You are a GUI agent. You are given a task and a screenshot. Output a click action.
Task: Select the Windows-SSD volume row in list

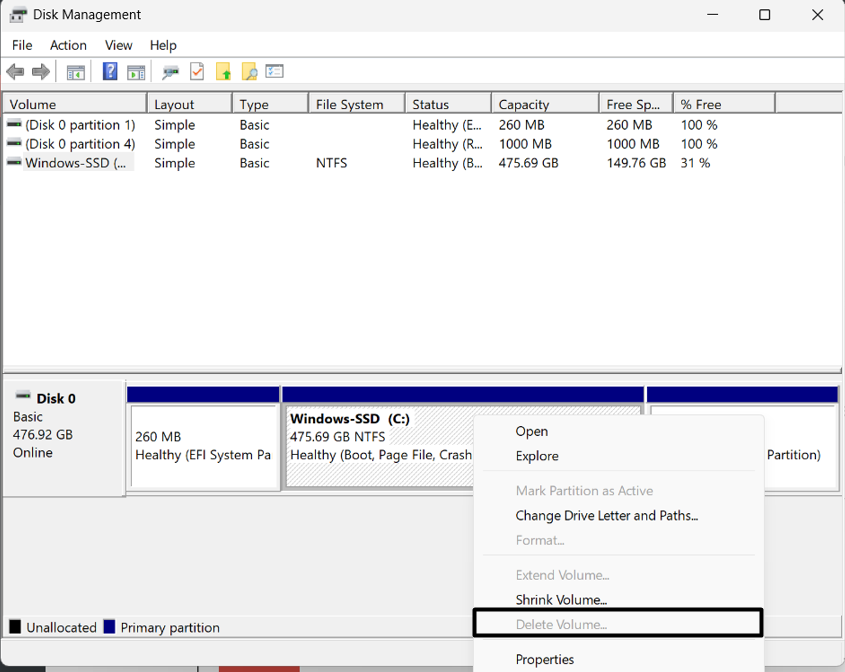click(x=76, y=163)
